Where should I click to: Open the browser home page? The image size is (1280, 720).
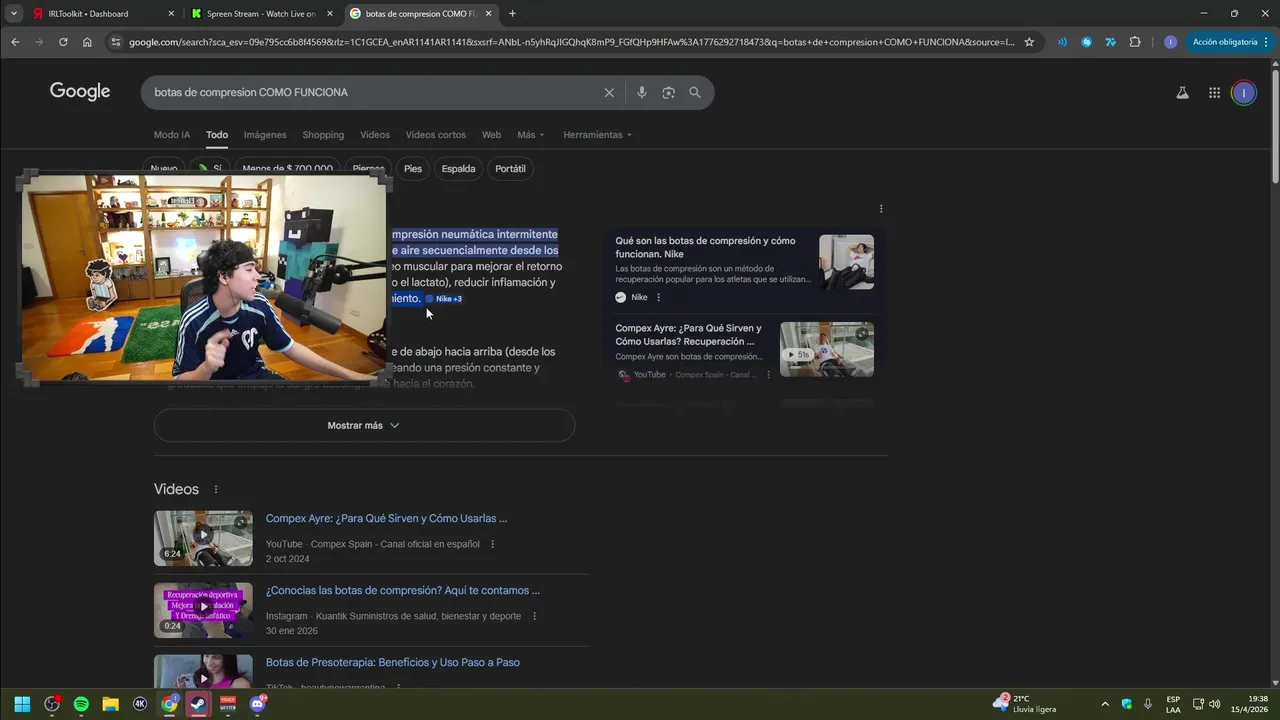pyautogui.click(x=87, y=42)
